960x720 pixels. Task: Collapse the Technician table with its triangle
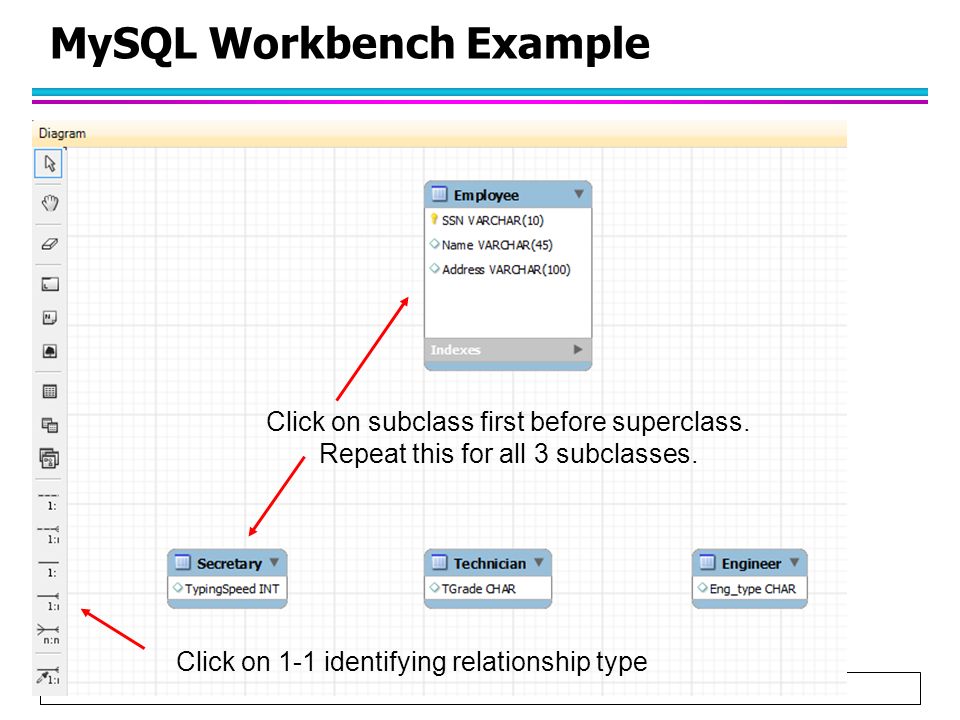tap(539, 562)
